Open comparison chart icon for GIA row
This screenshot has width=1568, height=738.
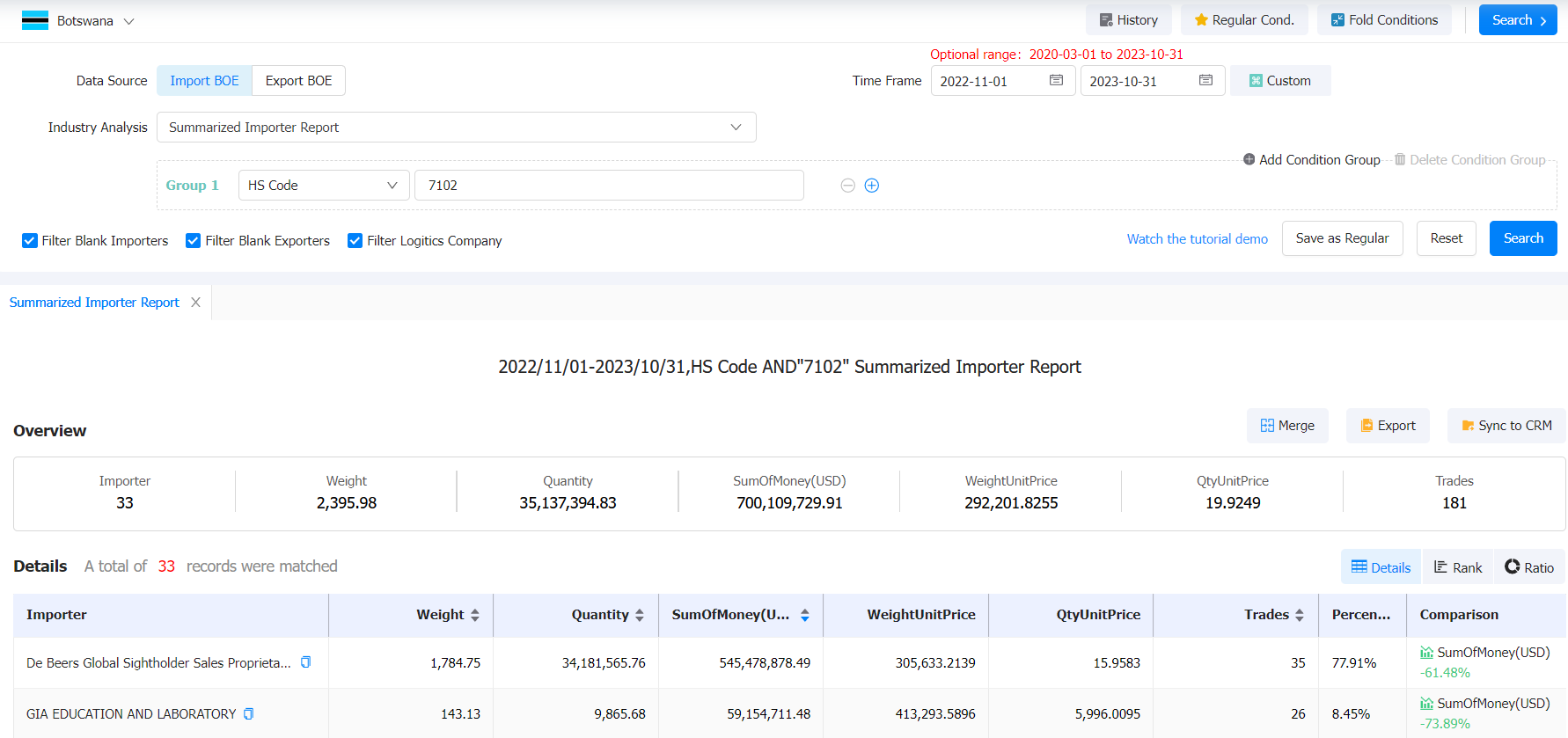click(1426, 704)
